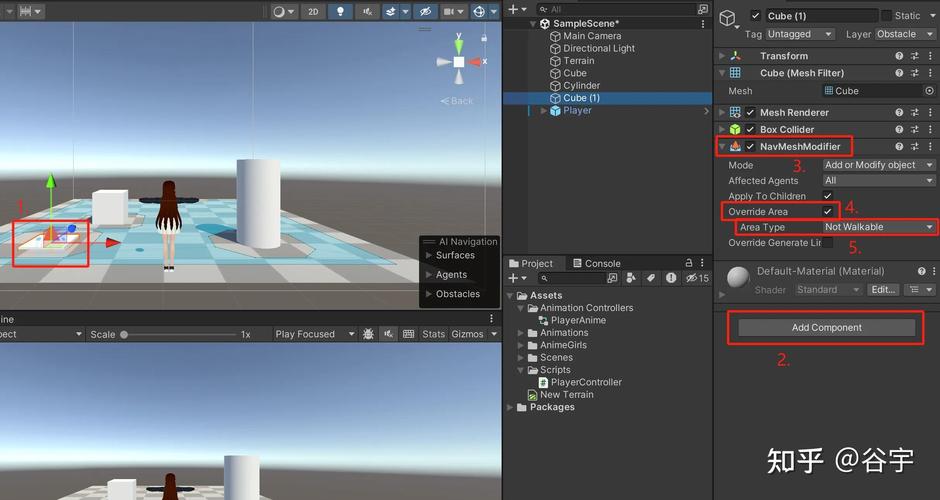Disable the Box Collider checkbox
The width and height of the screenshot is (940, 500).
[750, 129]
